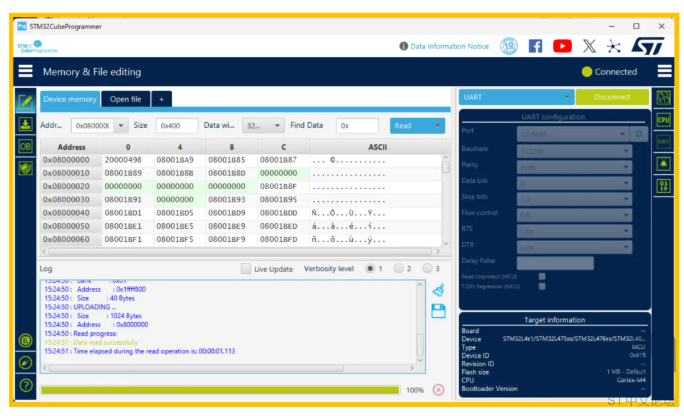The image size is (684, 416).
Task: Switch to the Open file tab
Action: [x=126, y=99]
